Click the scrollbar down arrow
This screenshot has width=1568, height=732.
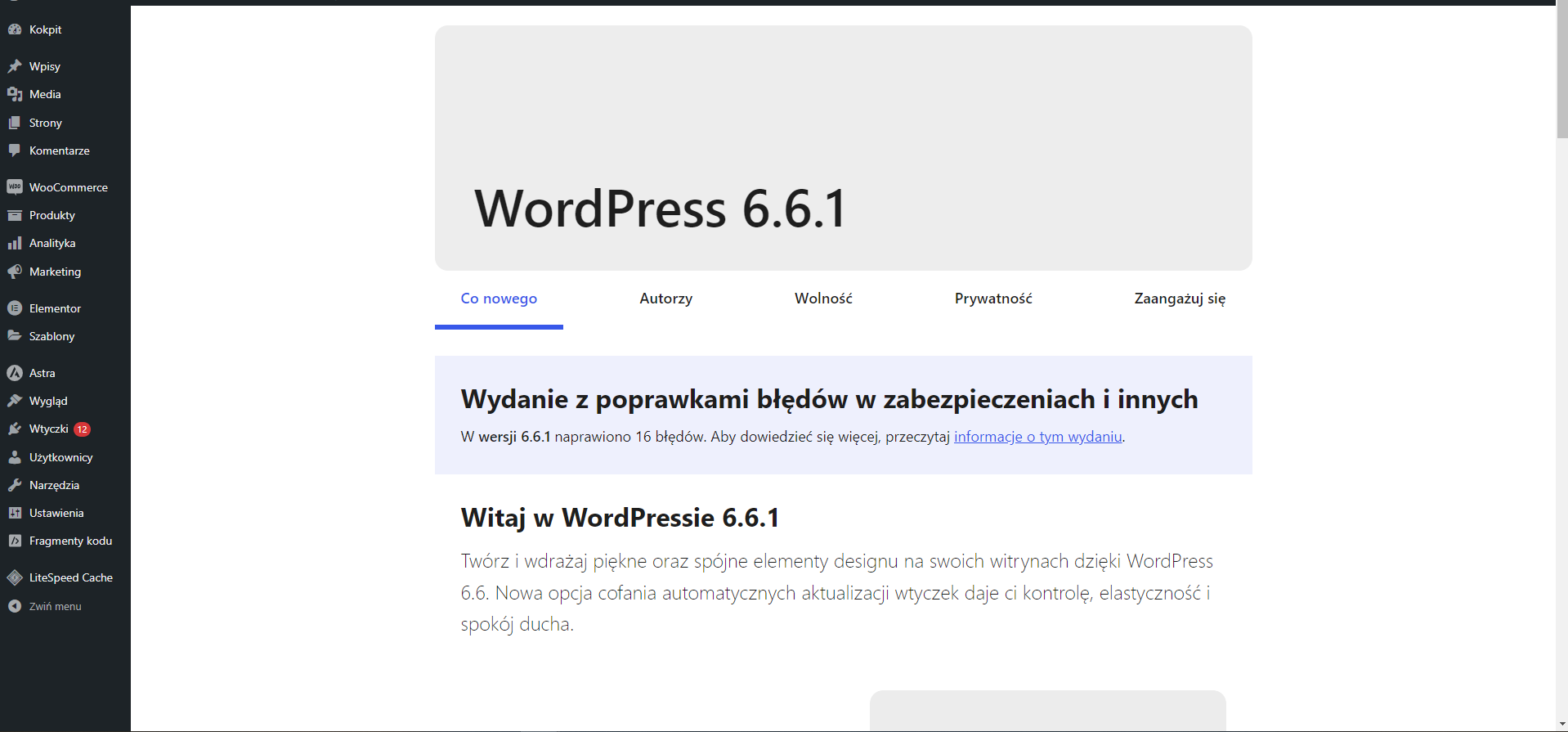pyautogui.click(x=1561, y=725)
